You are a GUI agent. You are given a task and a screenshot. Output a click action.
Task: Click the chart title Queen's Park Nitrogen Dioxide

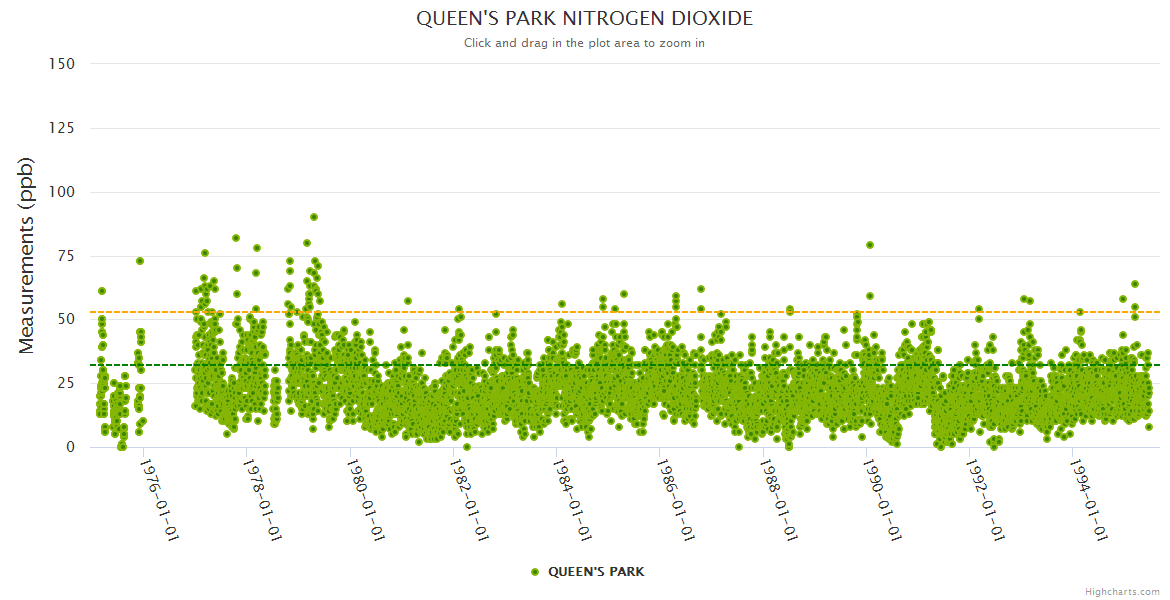(x=584, y=19)
